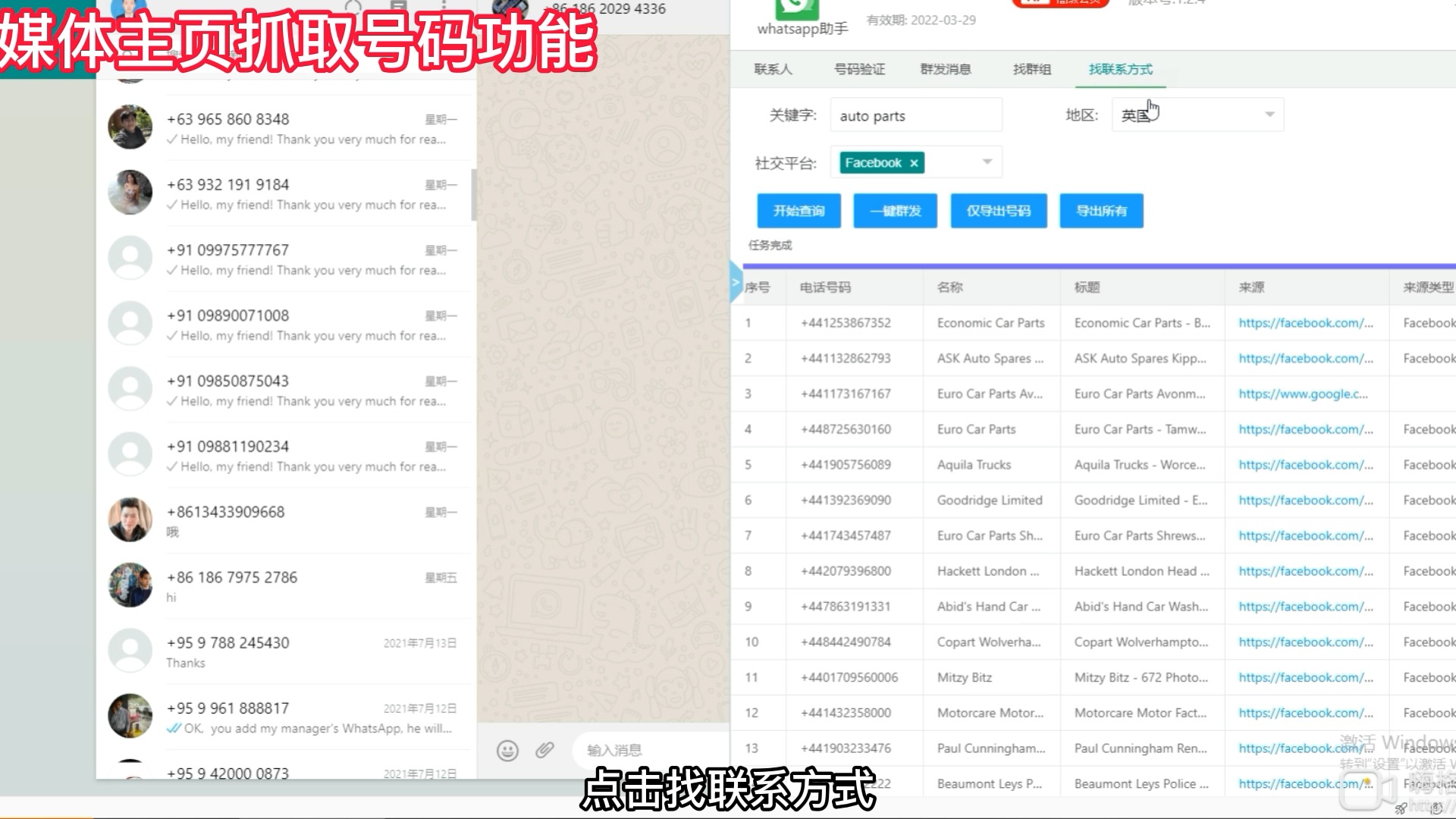Click phone number +4401709560006

pyautogui.click(x=849, y=678)
